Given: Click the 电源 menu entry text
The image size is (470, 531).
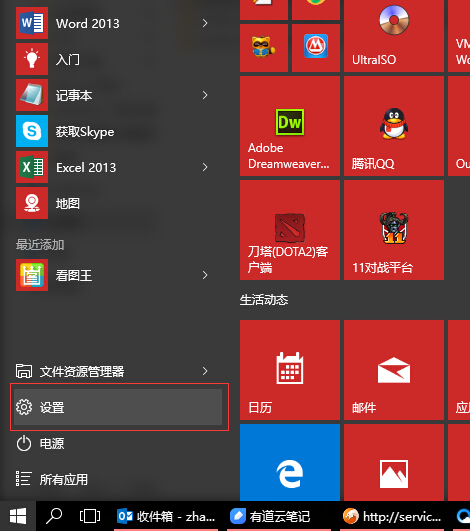Looking at the screenshot, I should point(52,444).
